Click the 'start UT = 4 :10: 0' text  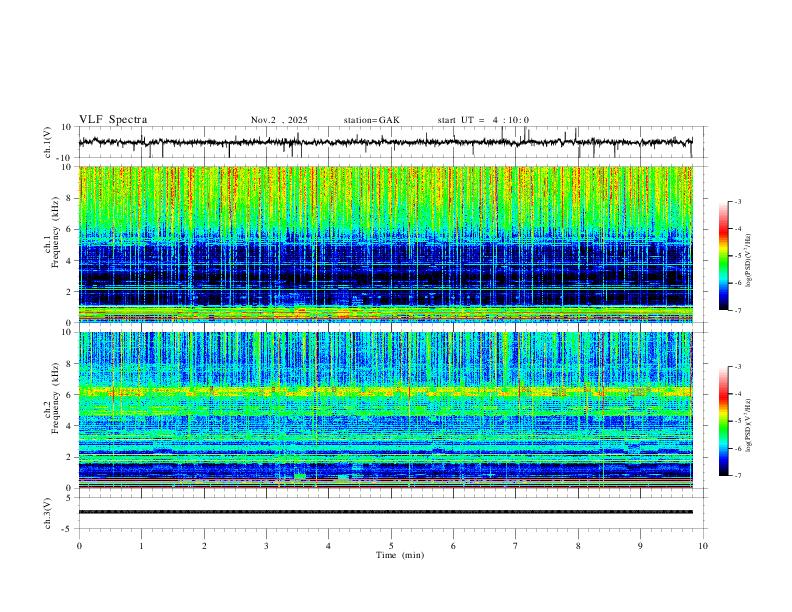(483, 120)
